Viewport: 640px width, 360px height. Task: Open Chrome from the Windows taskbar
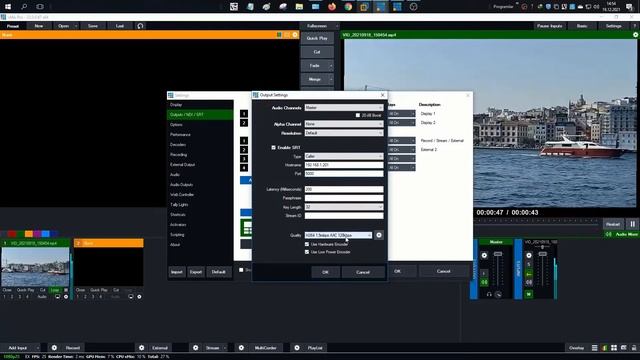(x=348, y=7)
